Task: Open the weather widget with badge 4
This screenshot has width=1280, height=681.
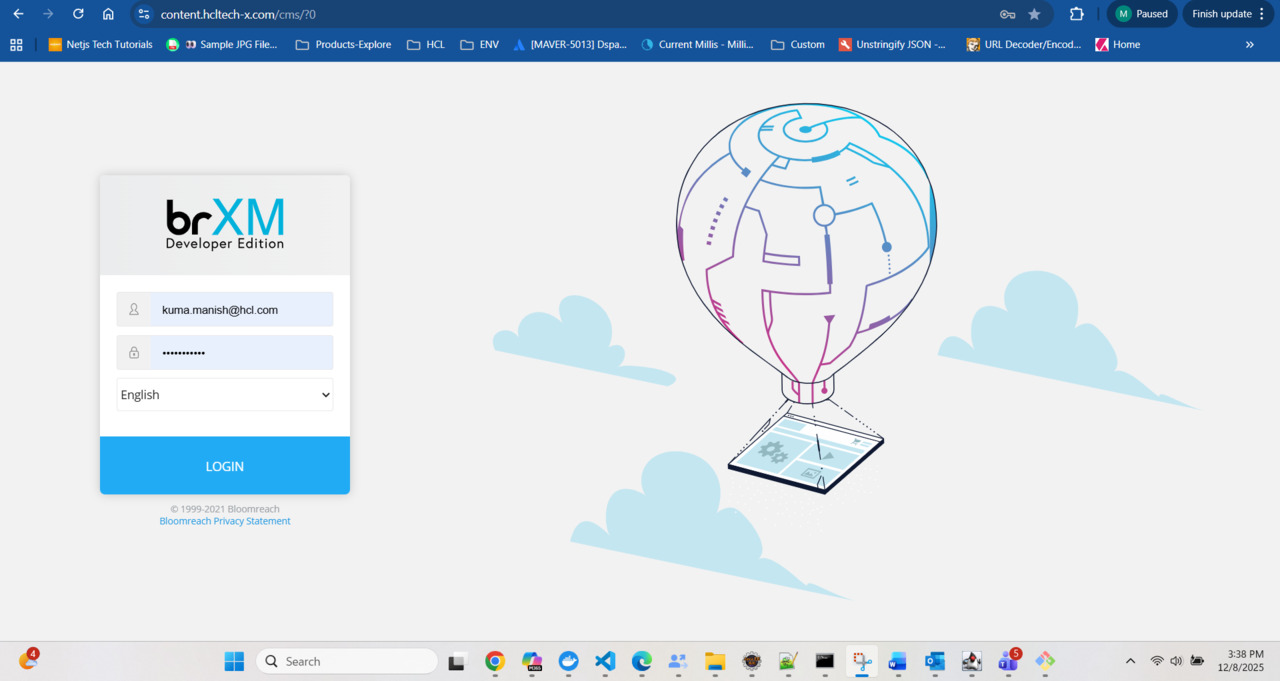Action: [28, 660]
